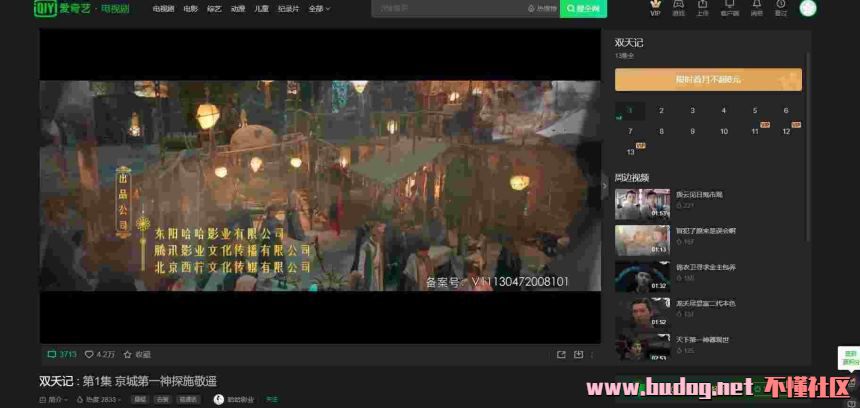This screenshot has height=408, width=860.
Task: Click the green follow button beside publisher
Action: pos(271,400)
